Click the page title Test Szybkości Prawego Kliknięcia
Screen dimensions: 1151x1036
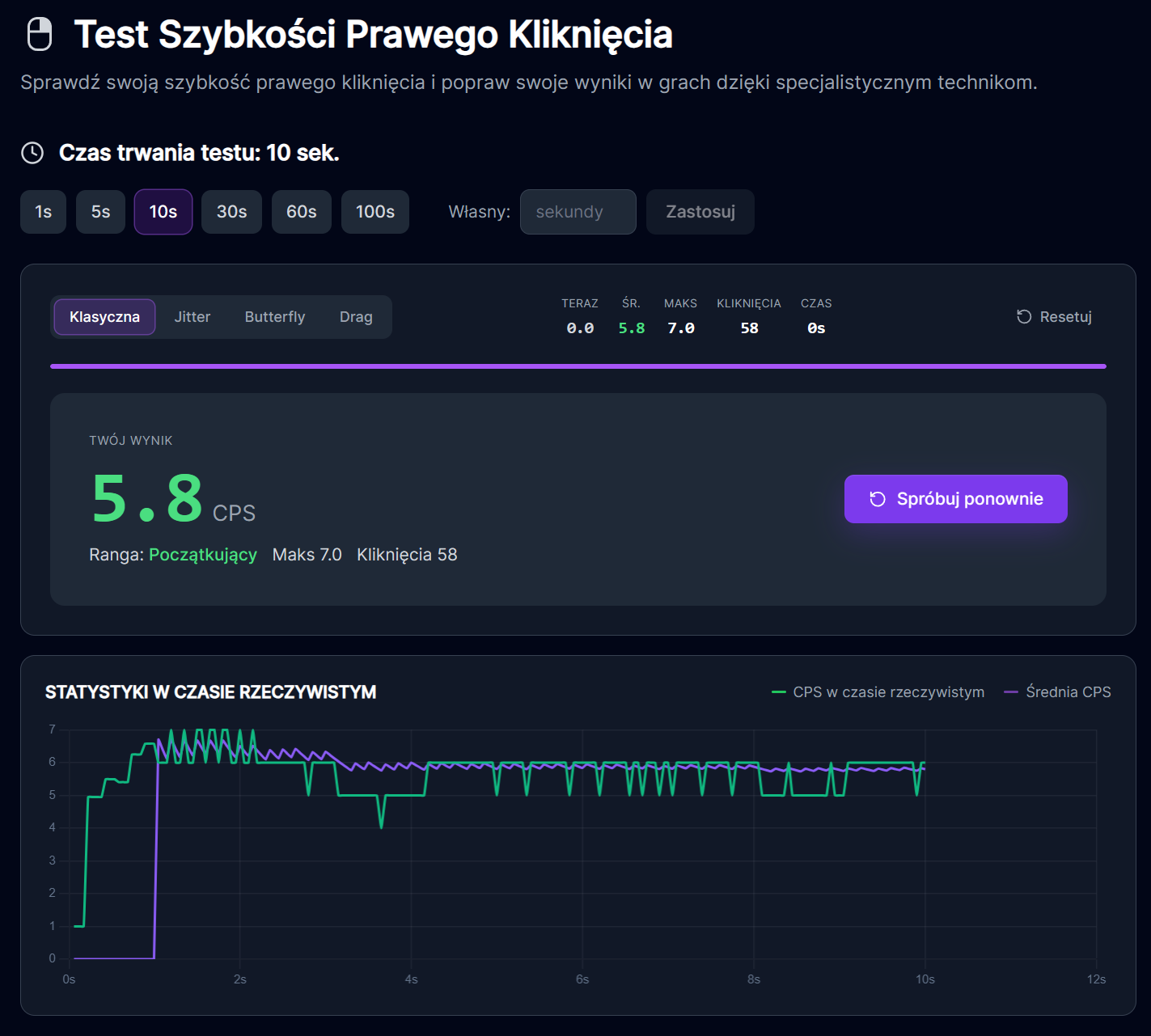coord(373,35)
